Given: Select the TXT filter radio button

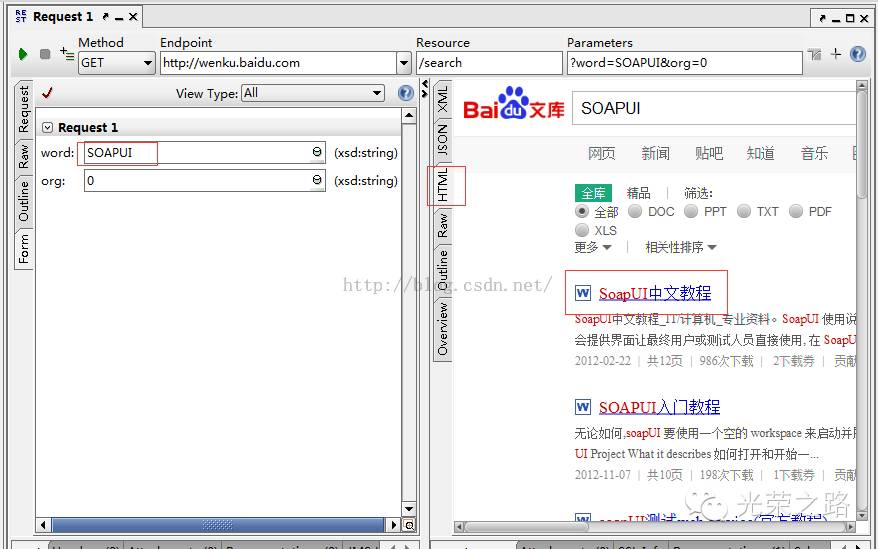Looking at the screenshot, I should 744,211.
